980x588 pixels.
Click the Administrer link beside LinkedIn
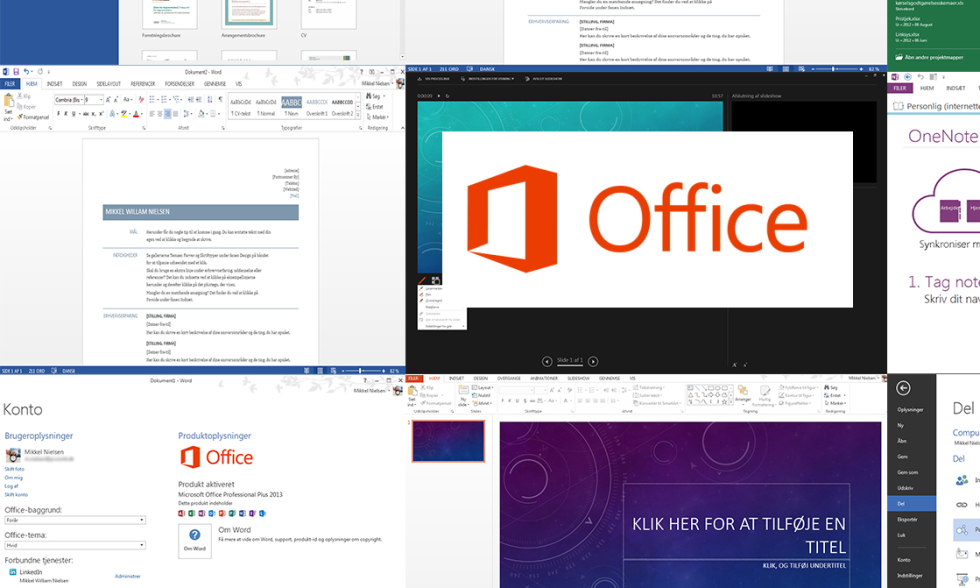[128, 576]
